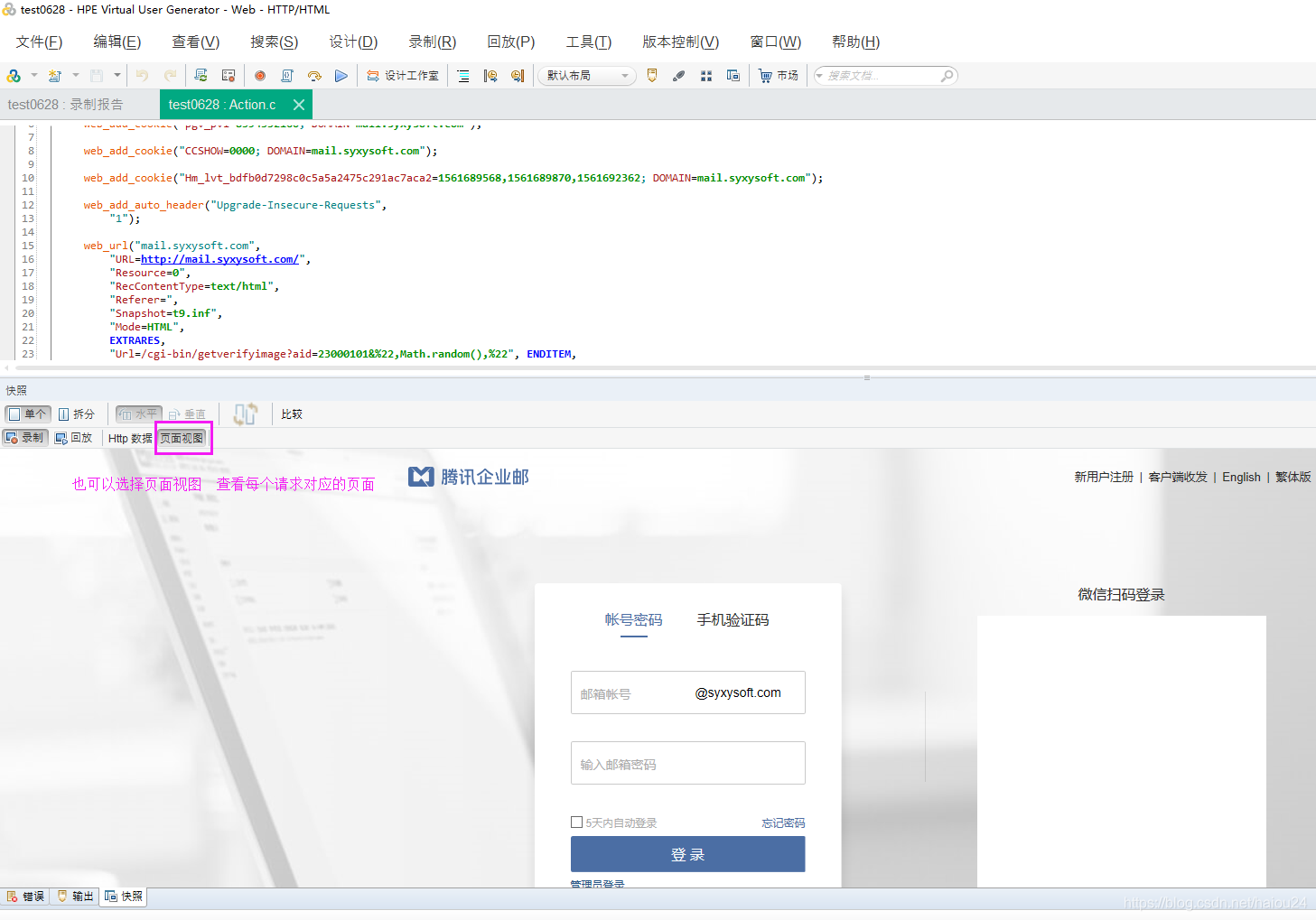The height and width of the screenshot is (920, 1316).
Task: Switch to the test0628 录制报告 tab
Action: pyautogui.click(x=65, y=105)
